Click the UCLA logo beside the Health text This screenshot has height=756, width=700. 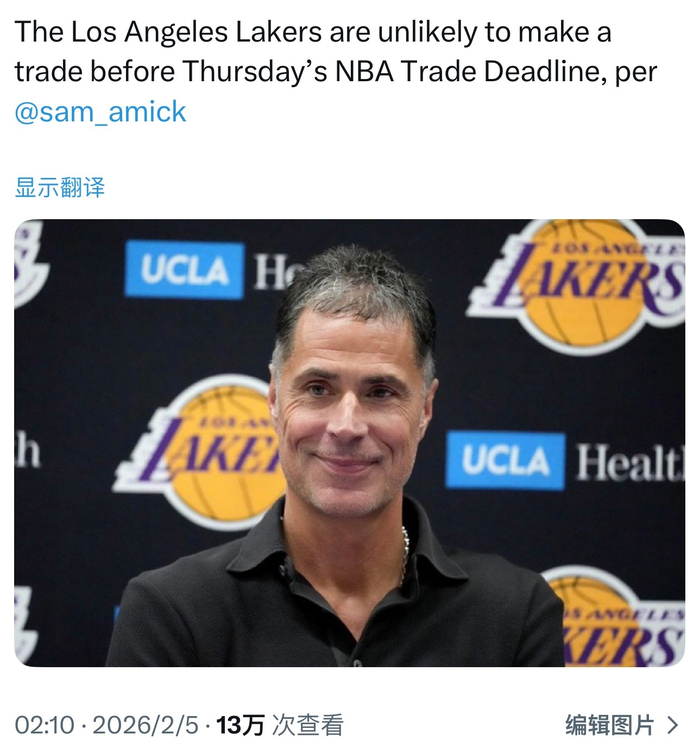505,460
